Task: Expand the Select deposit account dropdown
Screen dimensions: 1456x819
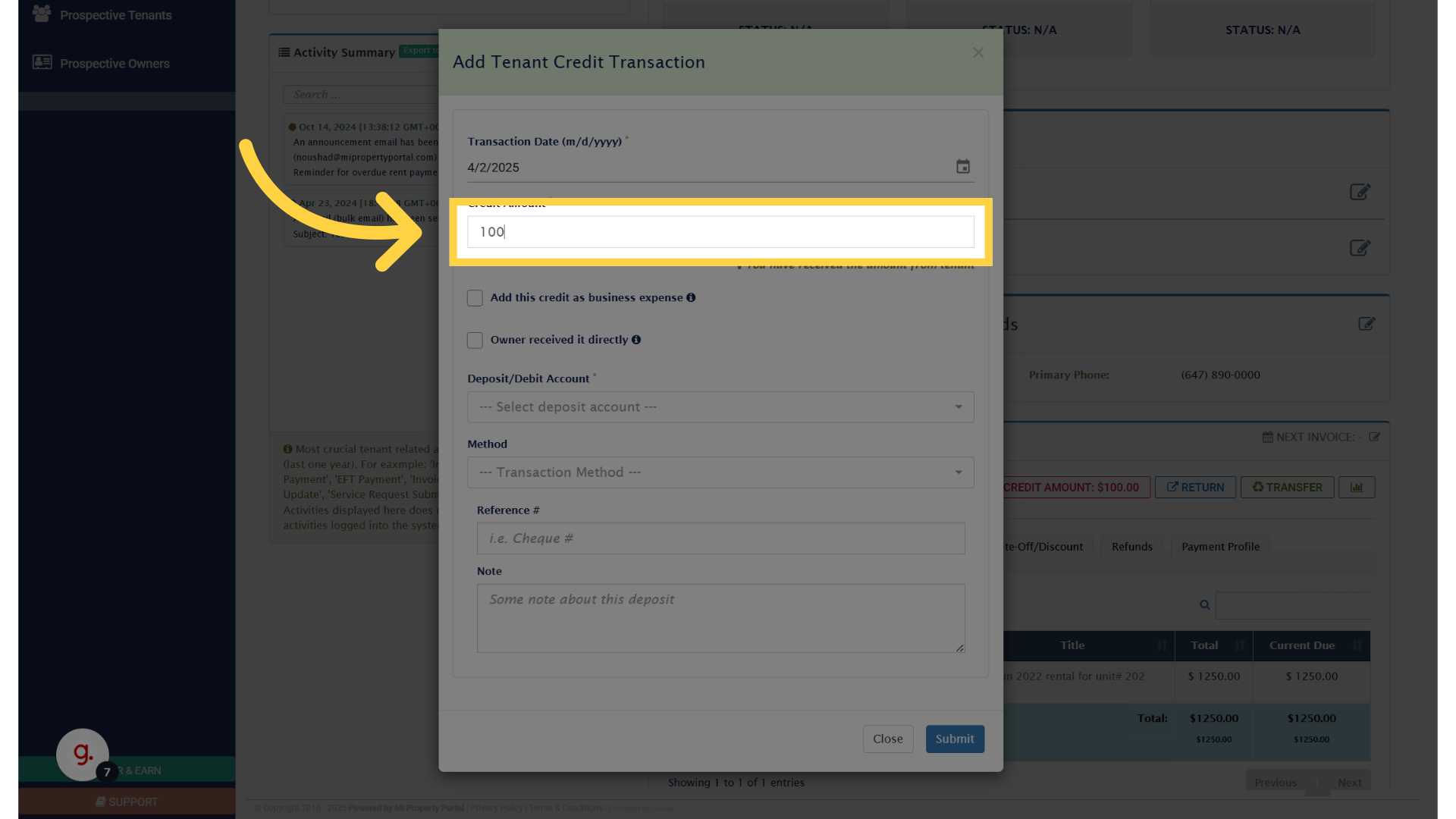Action: [720, 407]
